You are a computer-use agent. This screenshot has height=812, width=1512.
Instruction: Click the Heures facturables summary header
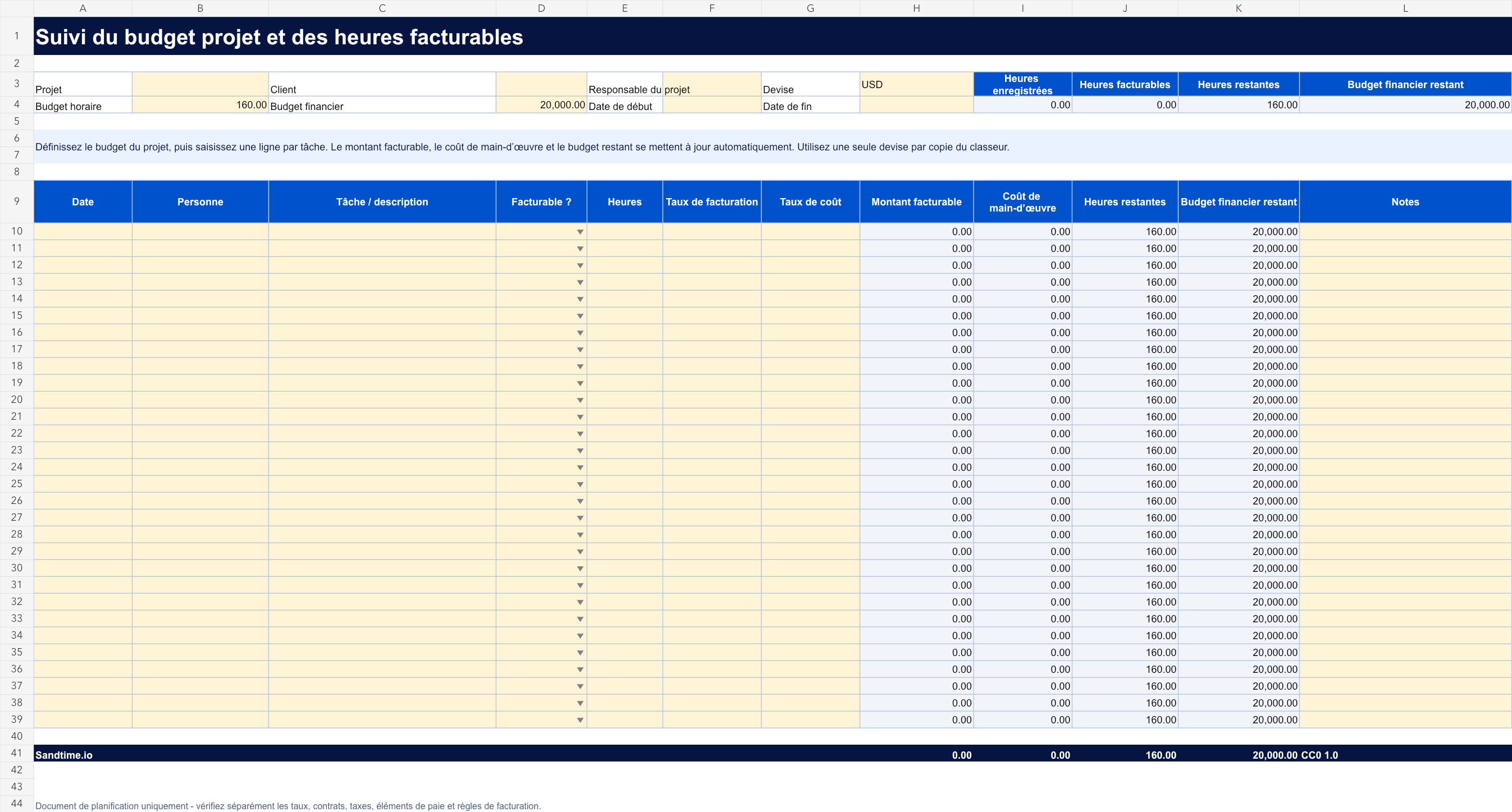click(x=1125, y=84)
